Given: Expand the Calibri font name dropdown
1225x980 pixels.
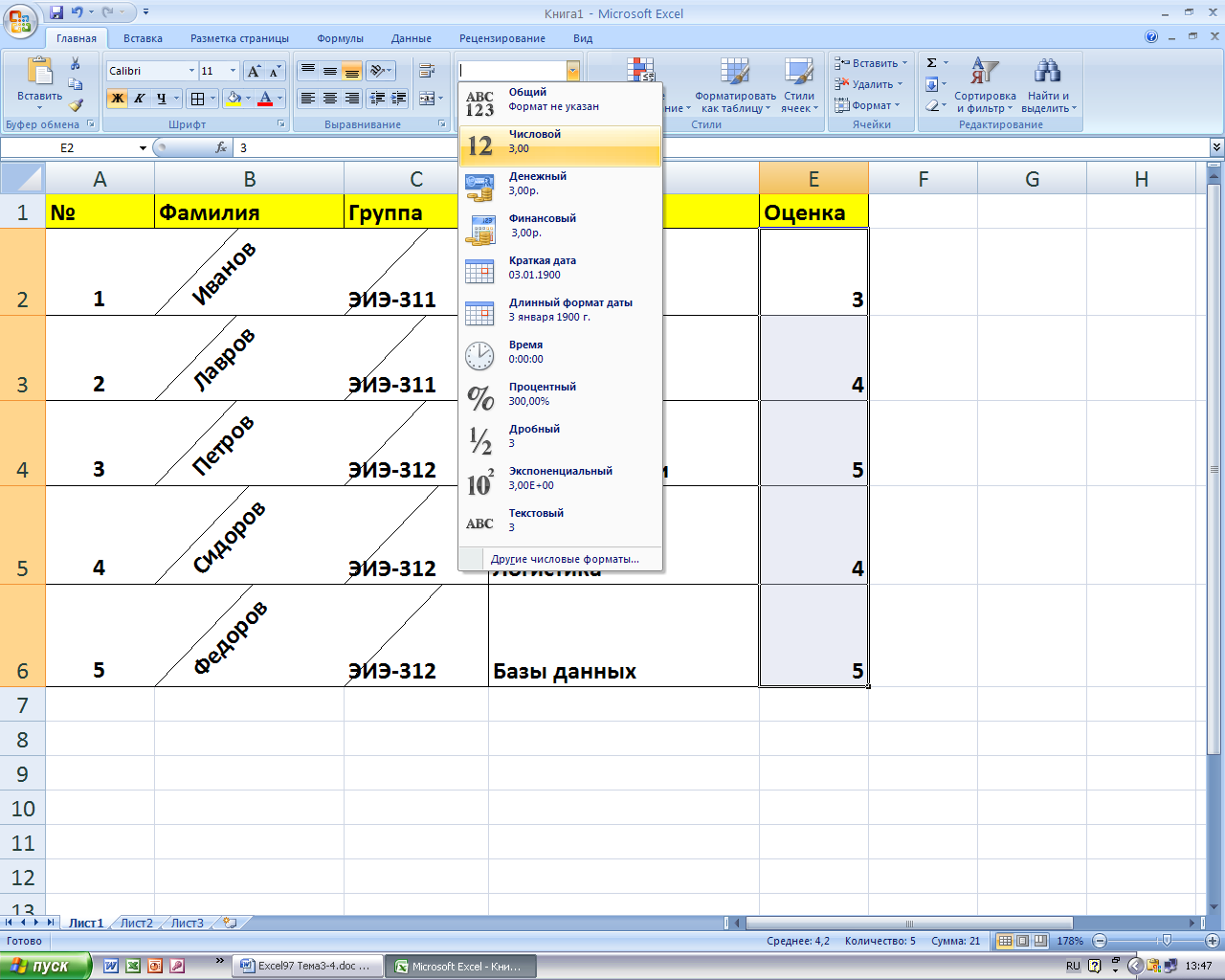Looking at the screenshot, I should click(x=192, y=71).
